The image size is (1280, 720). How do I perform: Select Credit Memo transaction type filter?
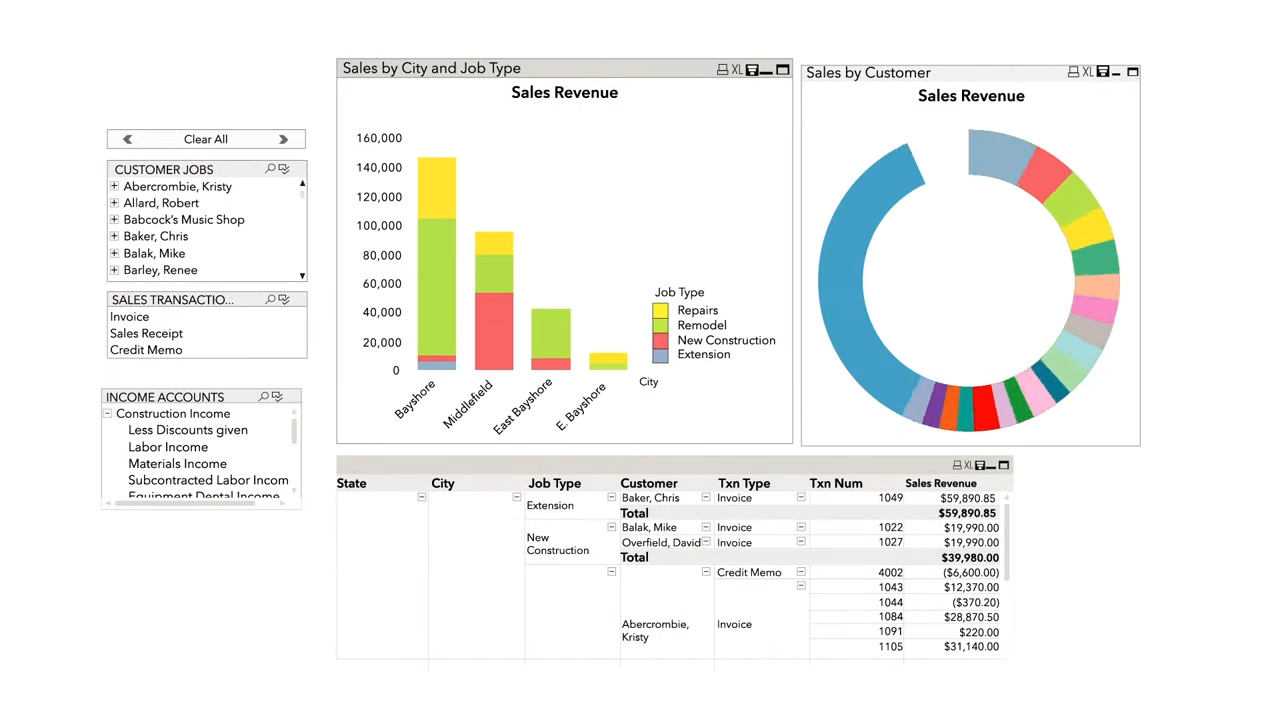point(146,349)
